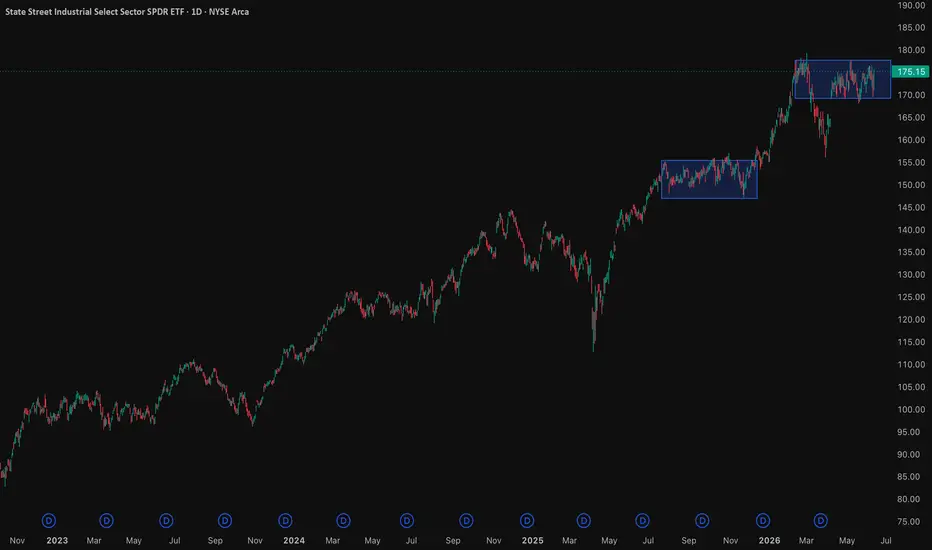Click the 135.00 price axis label

tap(911, 252)
